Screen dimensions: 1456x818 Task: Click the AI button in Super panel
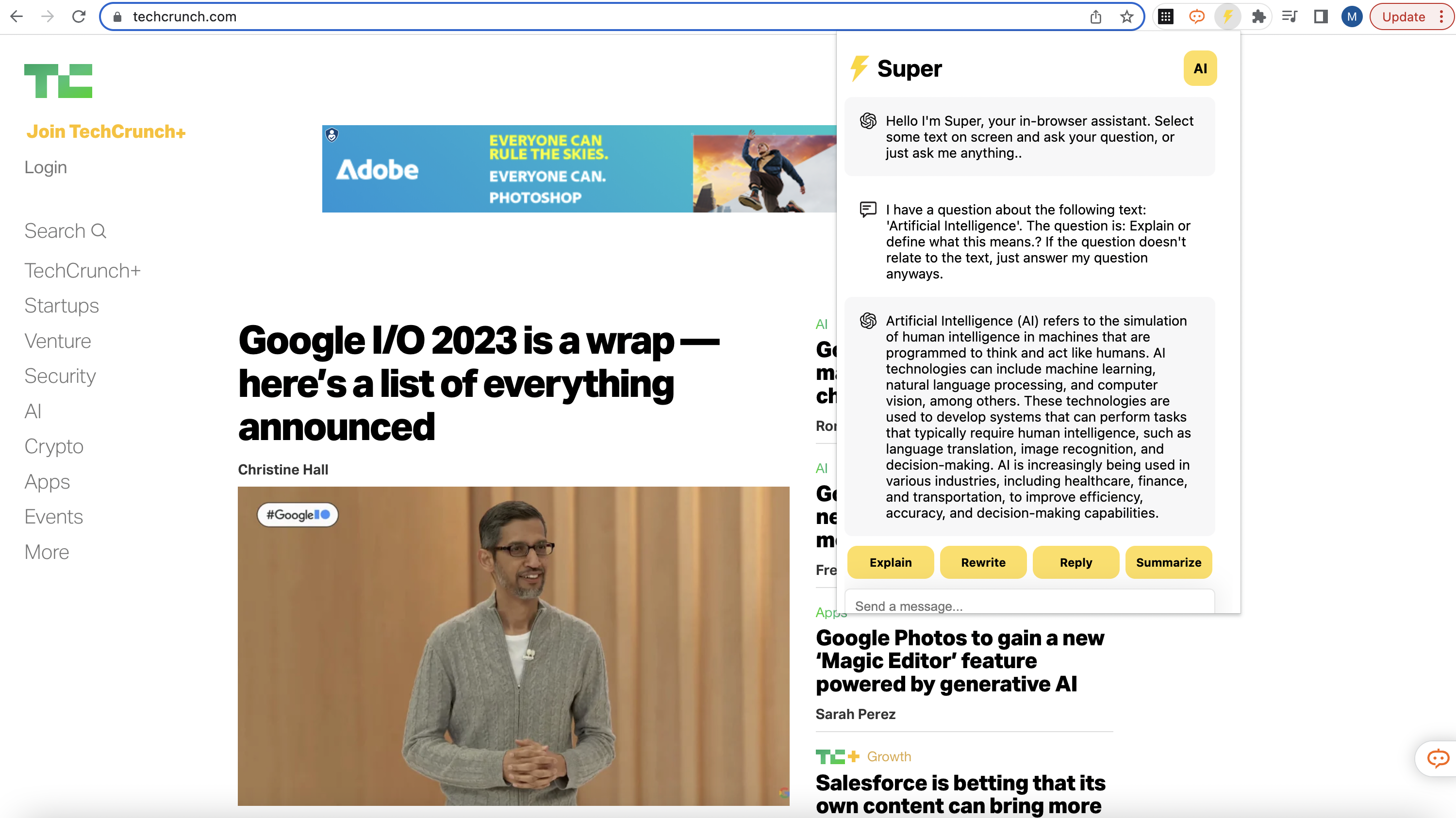click(x=1200, y=68)
